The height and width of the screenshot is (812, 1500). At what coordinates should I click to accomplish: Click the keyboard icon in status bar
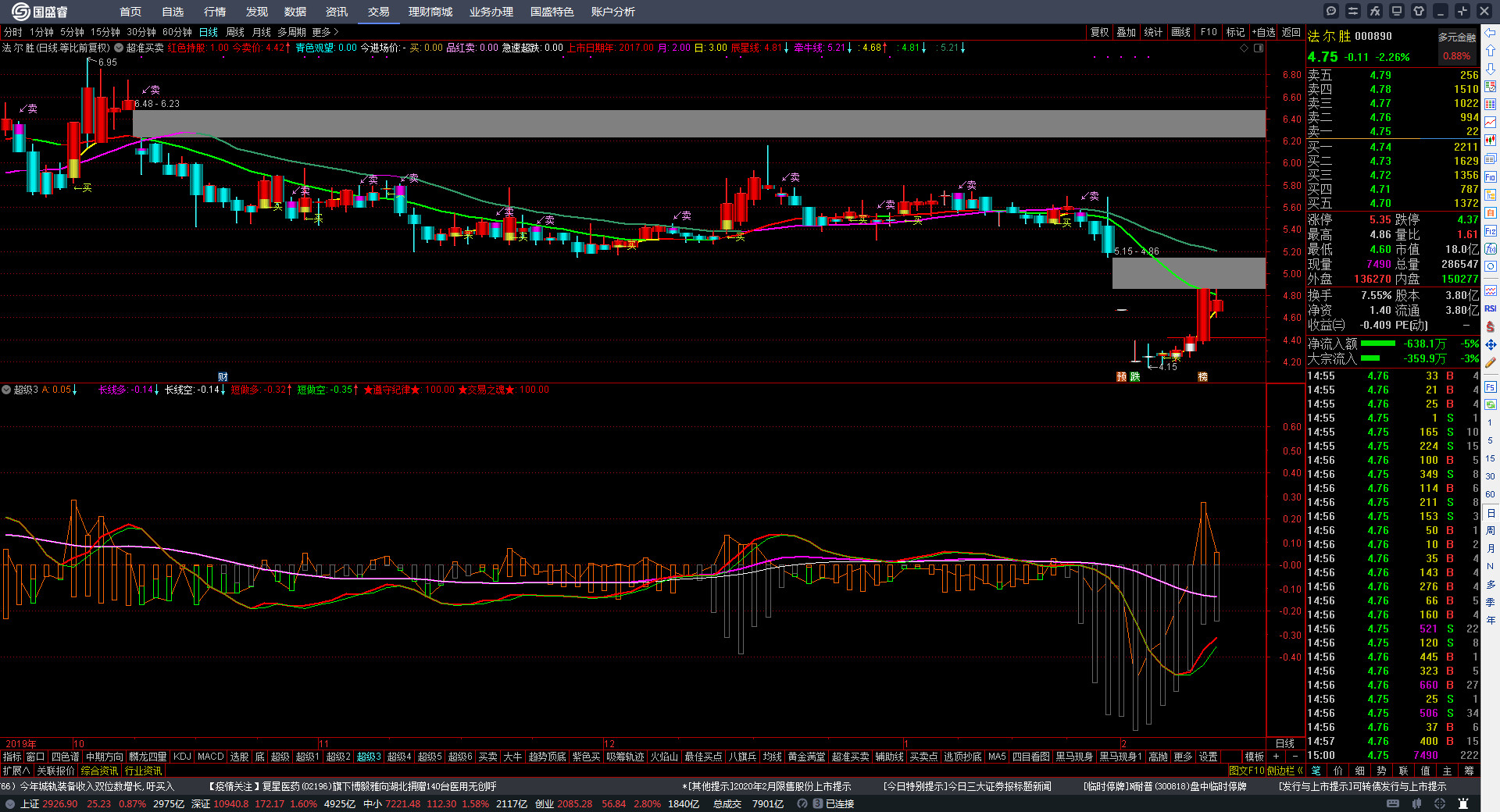pyautogui.click(x=1393, y=803)
